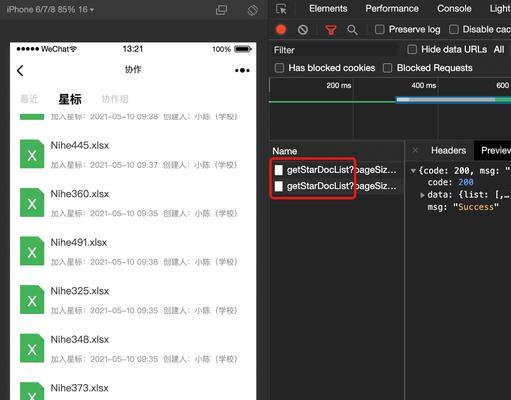Clear the network log
Screen dimensions: 511x400
[x=303, y=30]
